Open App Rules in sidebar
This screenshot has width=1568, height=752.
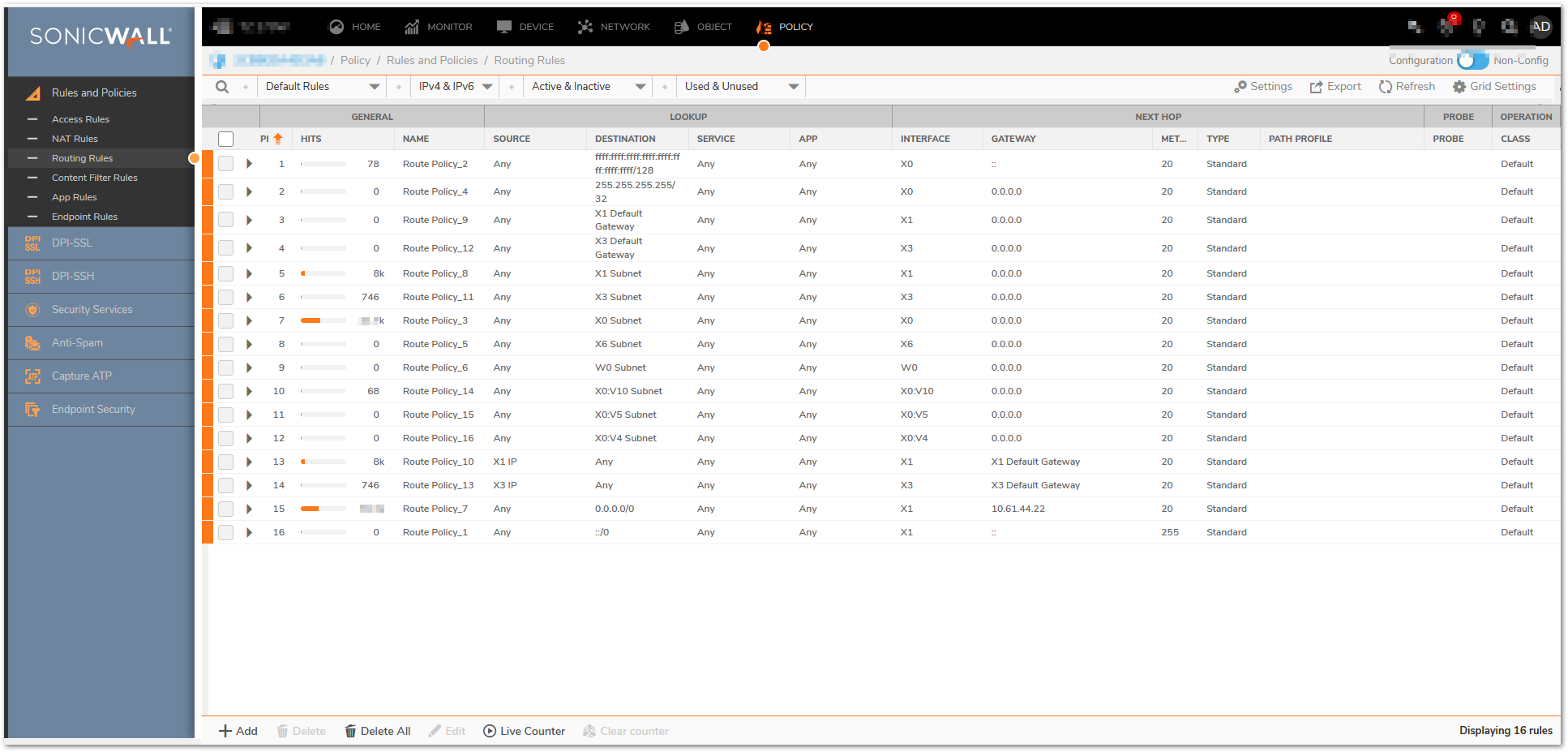(75, 197)
